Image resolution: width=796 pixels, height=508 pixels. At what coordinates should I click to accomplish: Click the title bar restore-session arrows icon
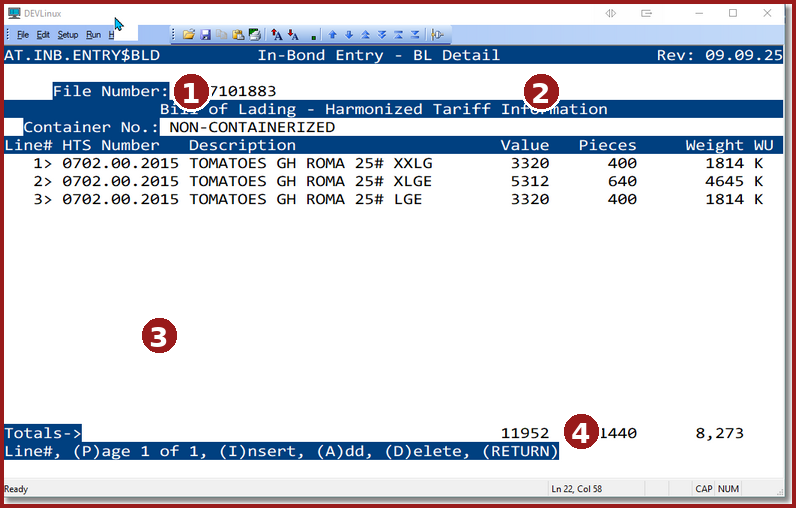tap(610, 13)
